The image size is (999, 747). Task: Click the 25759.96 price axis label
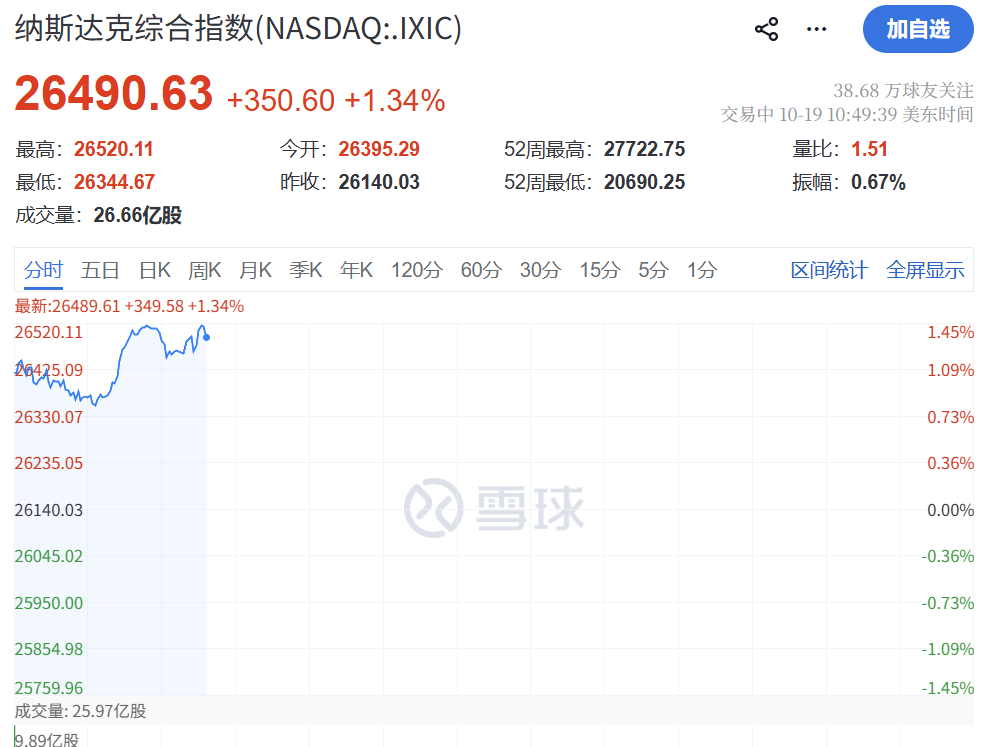point(49,688)
